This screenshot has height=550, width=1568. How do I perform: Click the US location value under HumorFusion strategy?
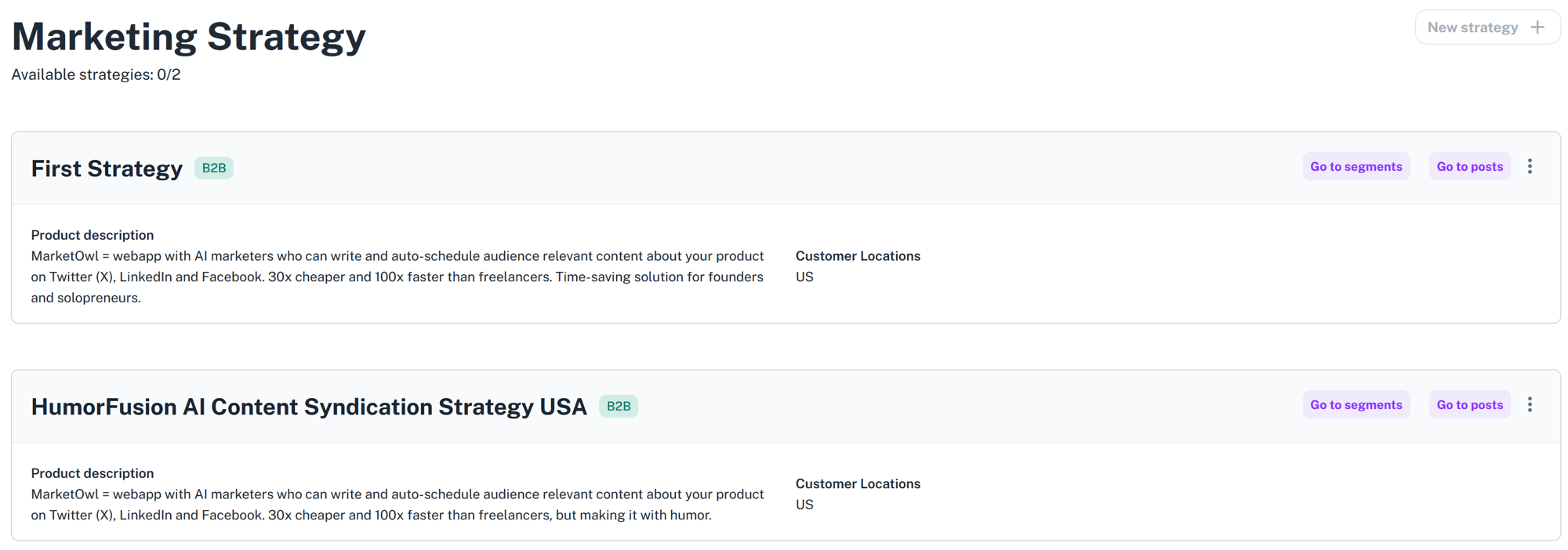[804, 505]
